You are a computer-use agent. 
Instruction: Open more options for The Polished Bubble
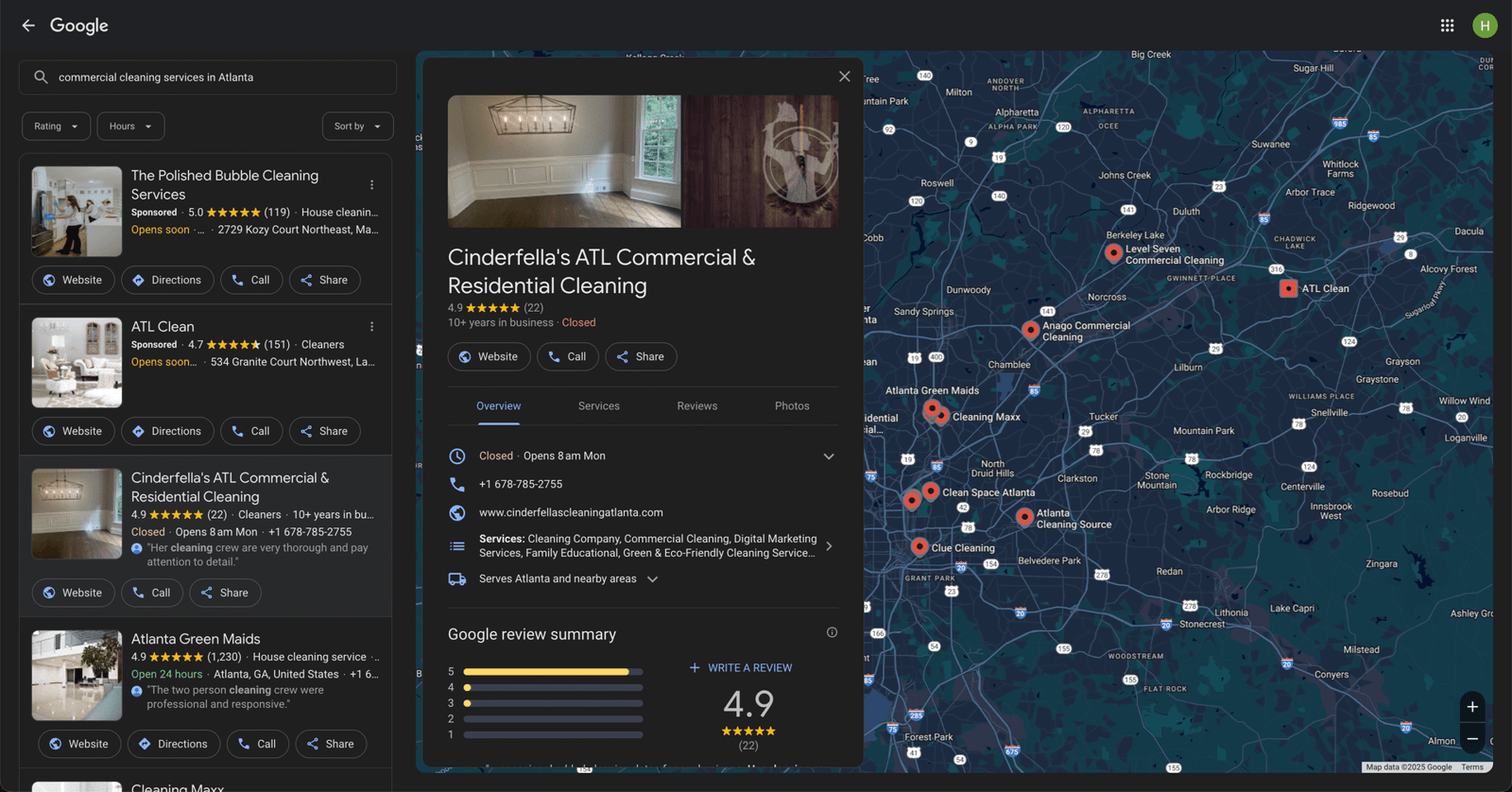pyautogui.click(x=371, y=185)
